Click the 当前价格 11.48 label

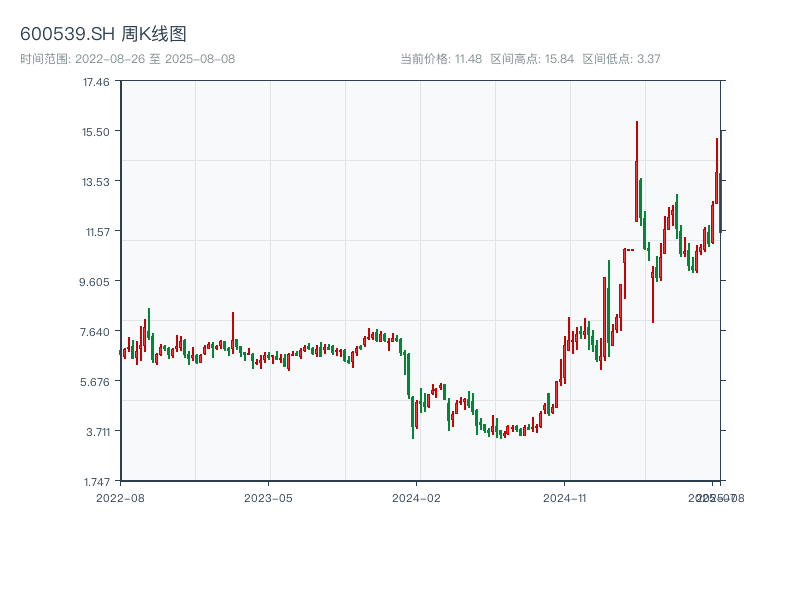pos(441,59)
